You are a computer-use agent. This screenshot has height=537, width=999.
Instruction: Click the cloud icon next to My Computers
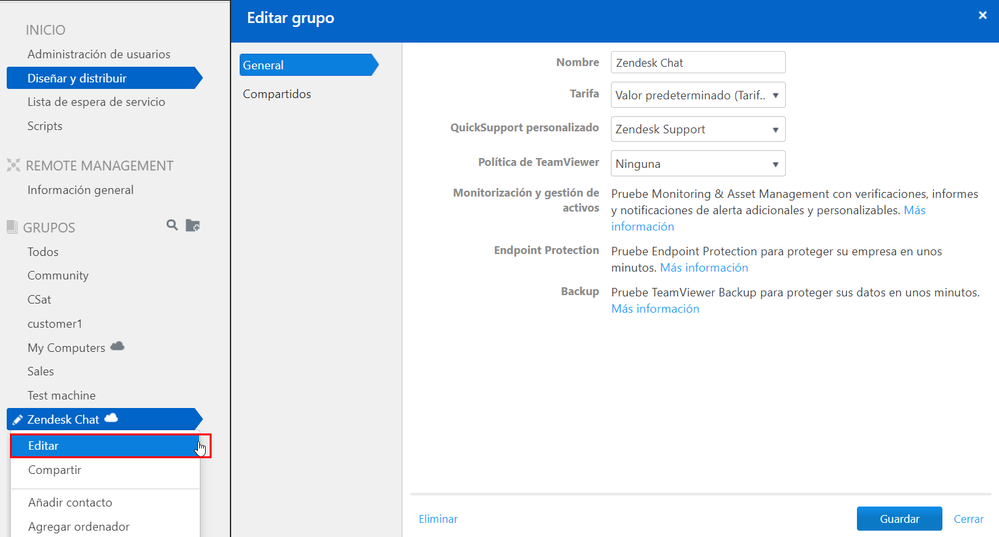coord(117,347)
